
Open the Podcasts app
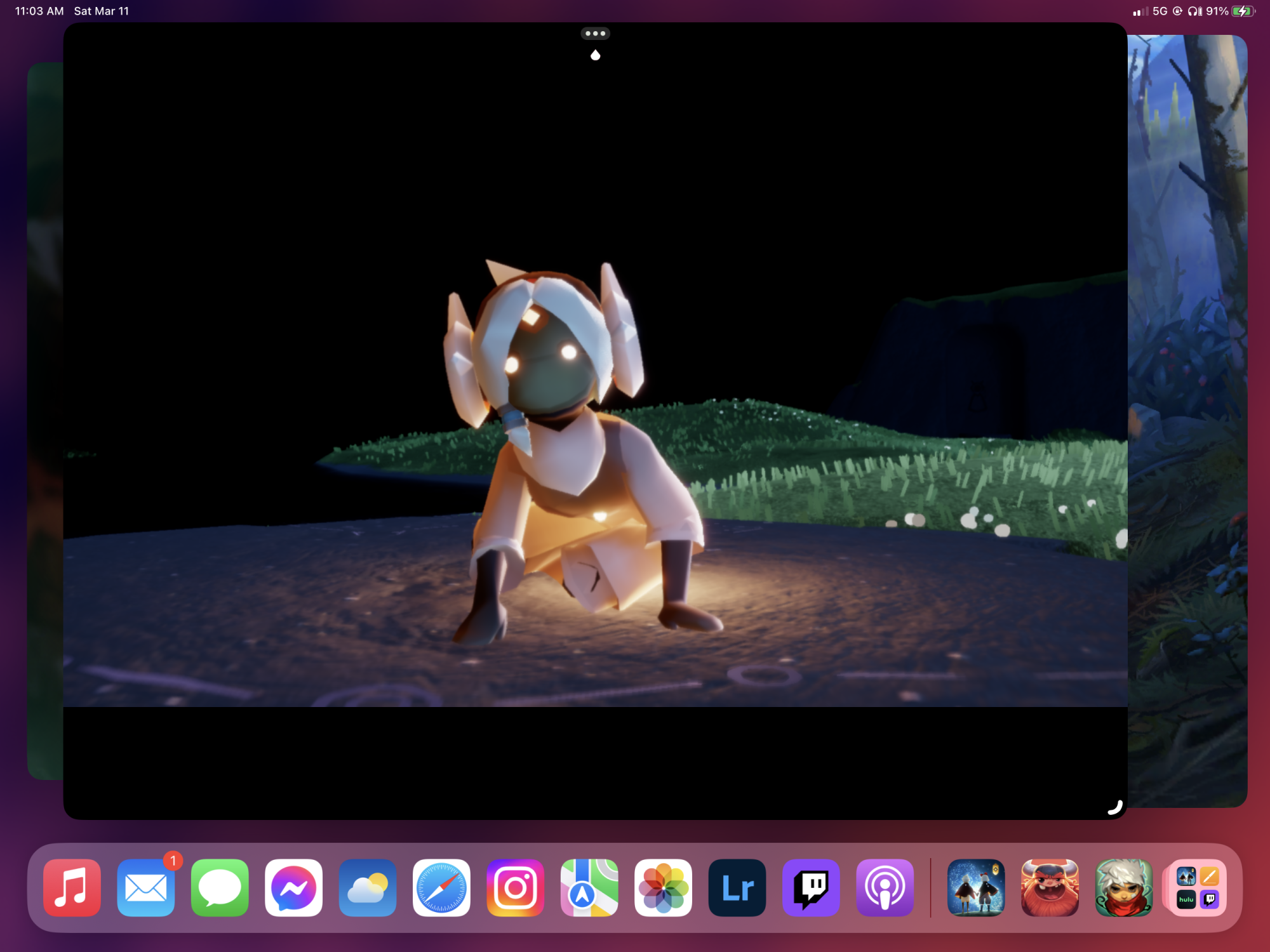885,887
